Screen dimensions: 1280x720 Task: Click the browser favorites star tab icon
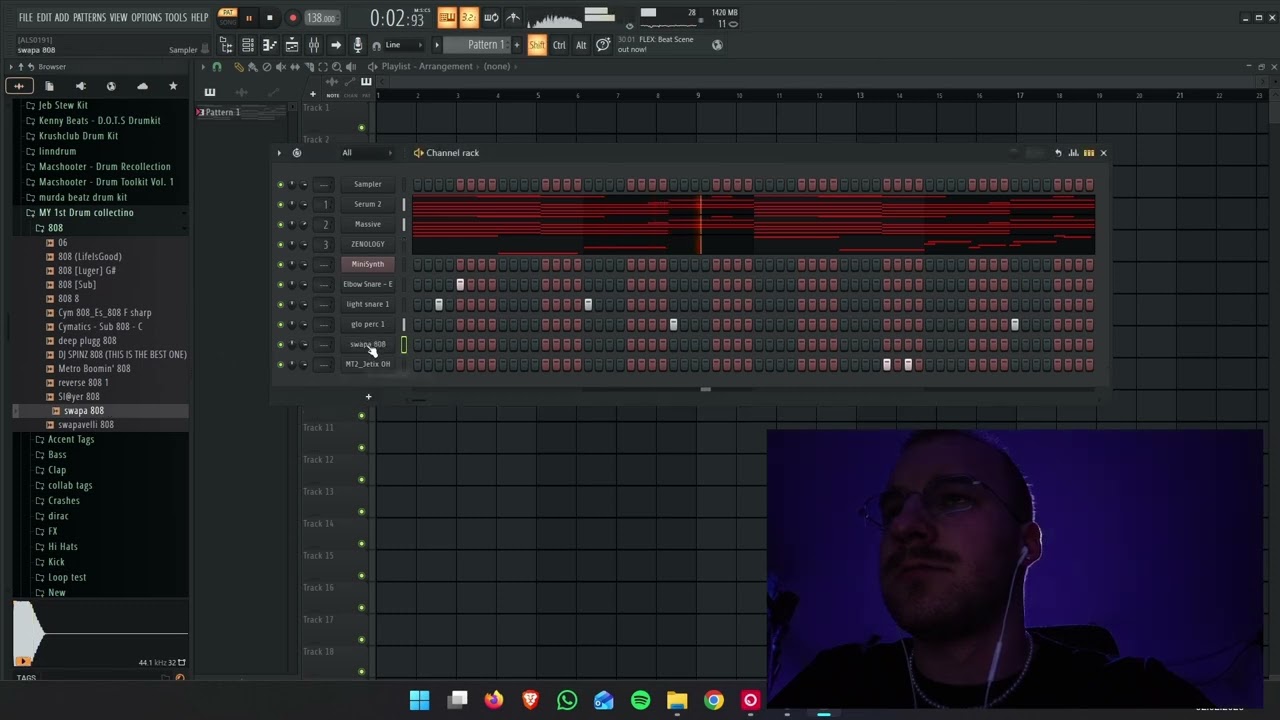(x=173, y=86)
